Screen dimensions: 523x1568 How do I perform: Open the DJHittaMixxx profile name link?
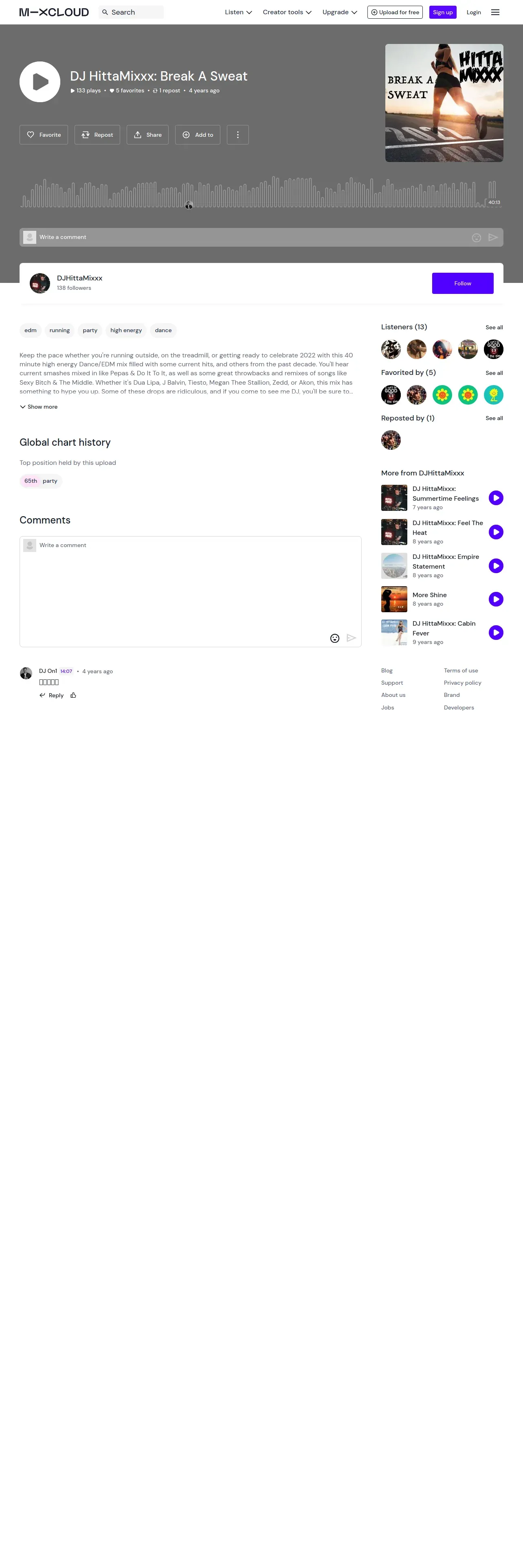tap(80, 278)
